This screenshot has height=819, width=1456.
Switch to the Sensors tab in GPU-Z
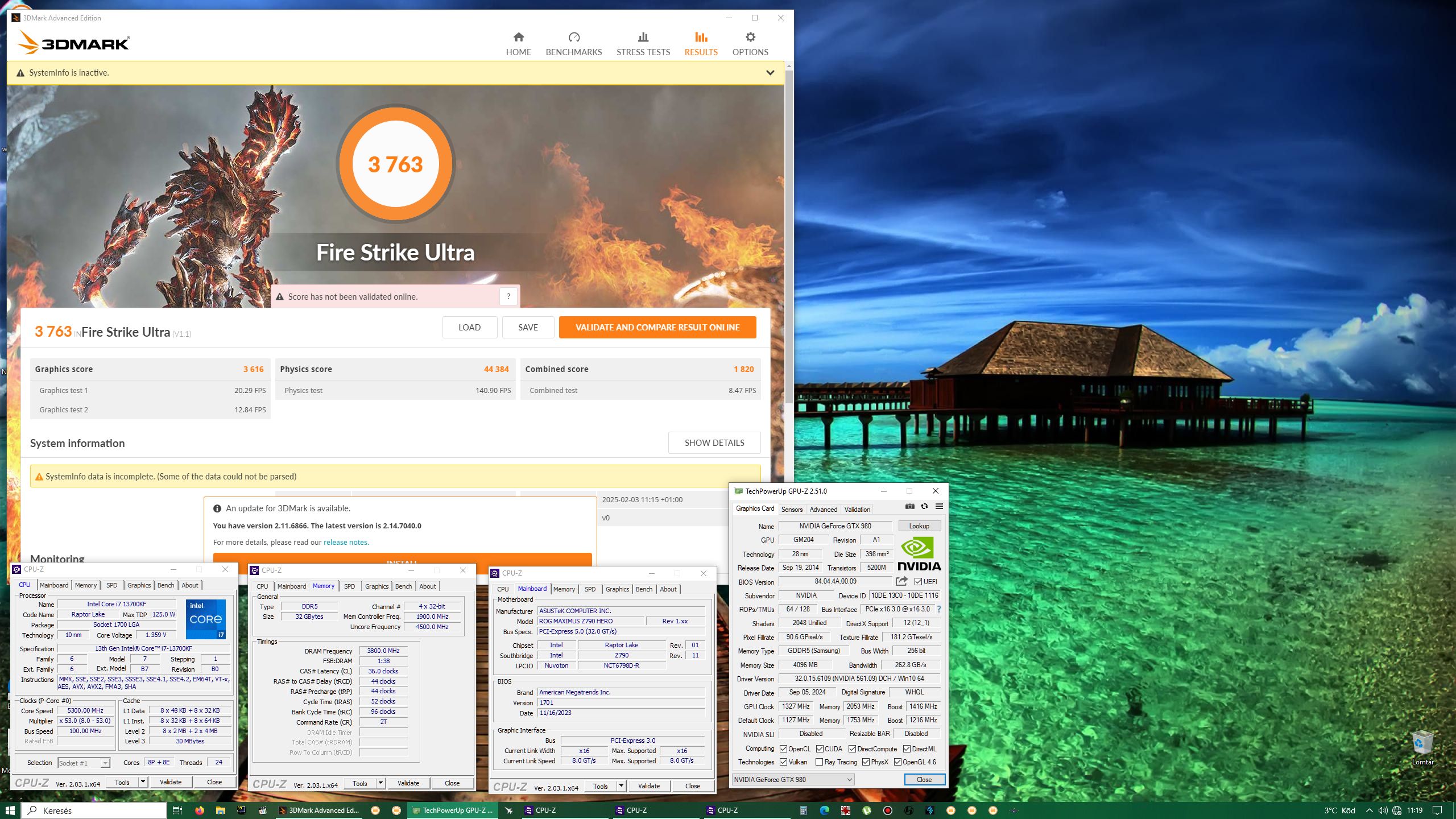coord(792,509)
